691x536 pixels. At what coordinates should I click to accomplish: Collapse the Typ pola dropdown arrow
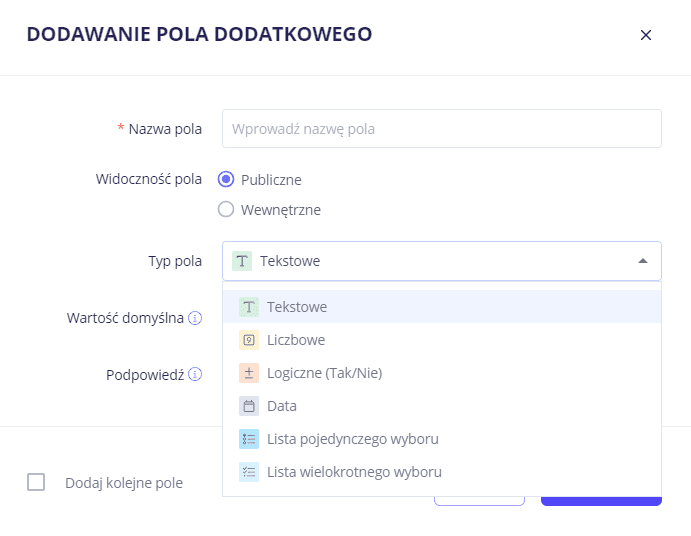click(642, 261)
